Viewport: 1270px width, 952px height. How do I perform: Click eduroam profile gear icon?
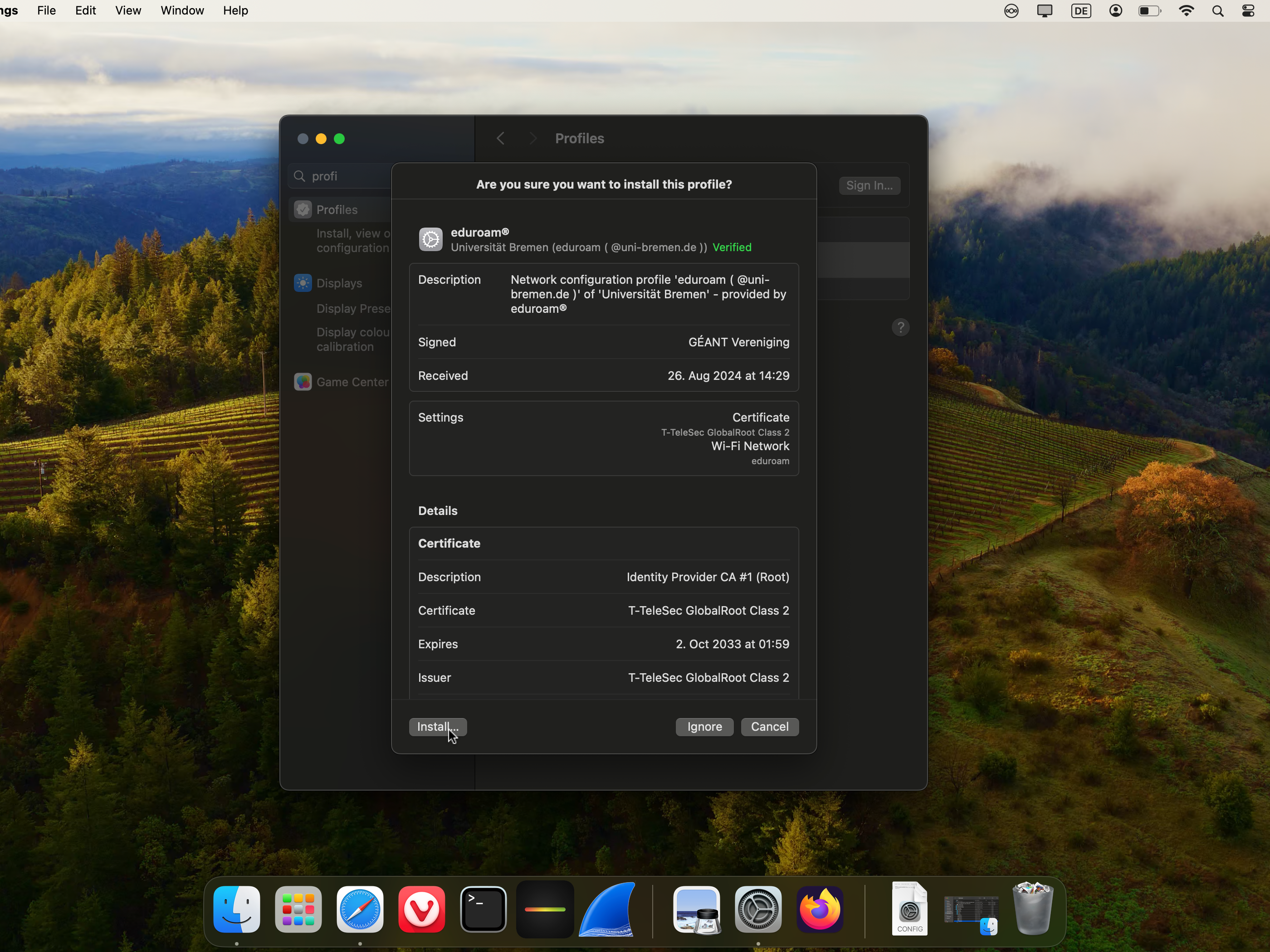pos(430,239)
